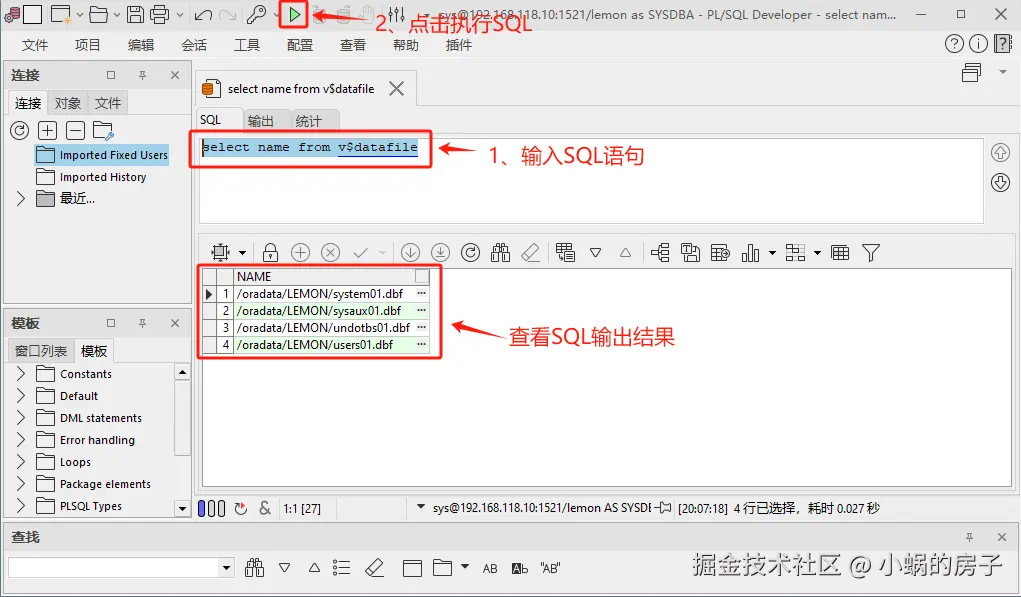Switch to the 对象 tab

pyautogui.click(x=67, y=103)
